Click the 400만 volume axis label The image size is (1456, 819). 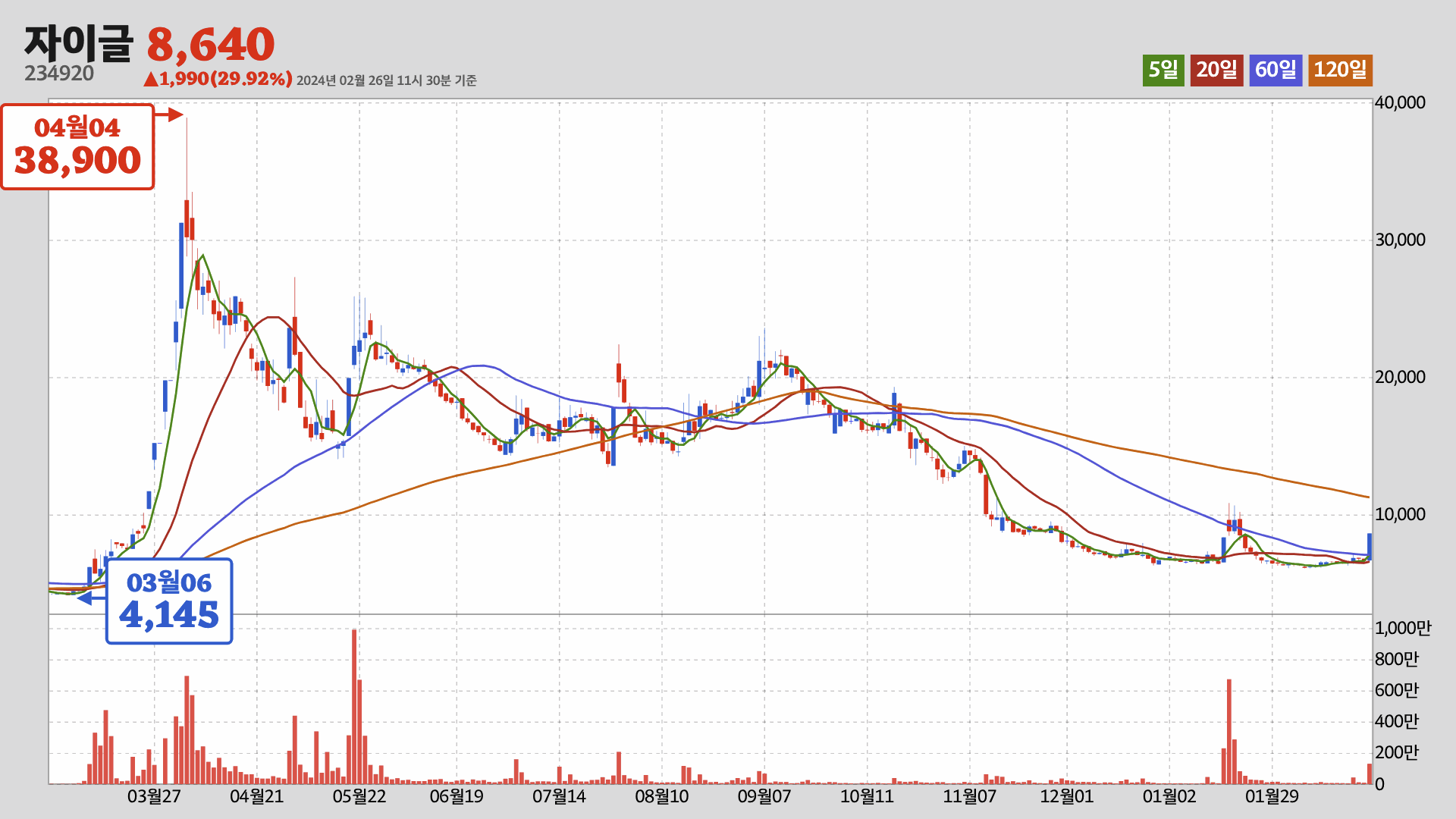click(1397, 721)
